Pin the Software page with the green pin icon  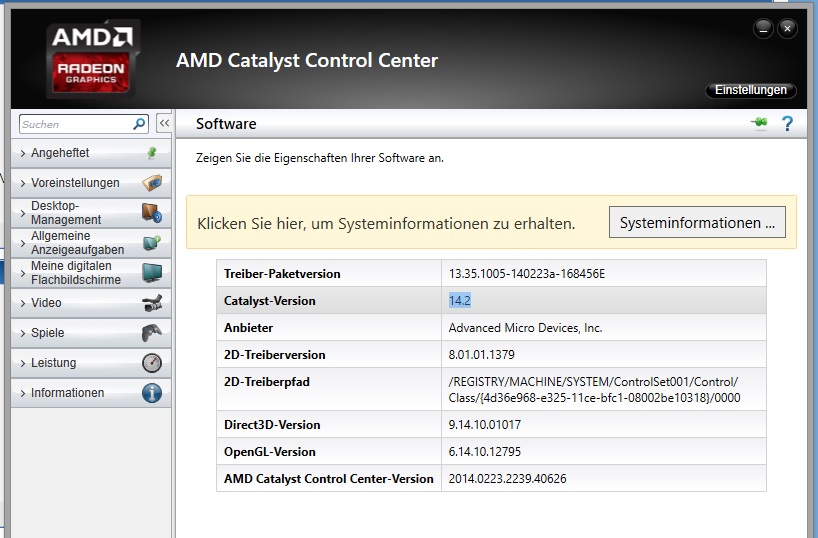pyautogui.click(x=760, y=123)
